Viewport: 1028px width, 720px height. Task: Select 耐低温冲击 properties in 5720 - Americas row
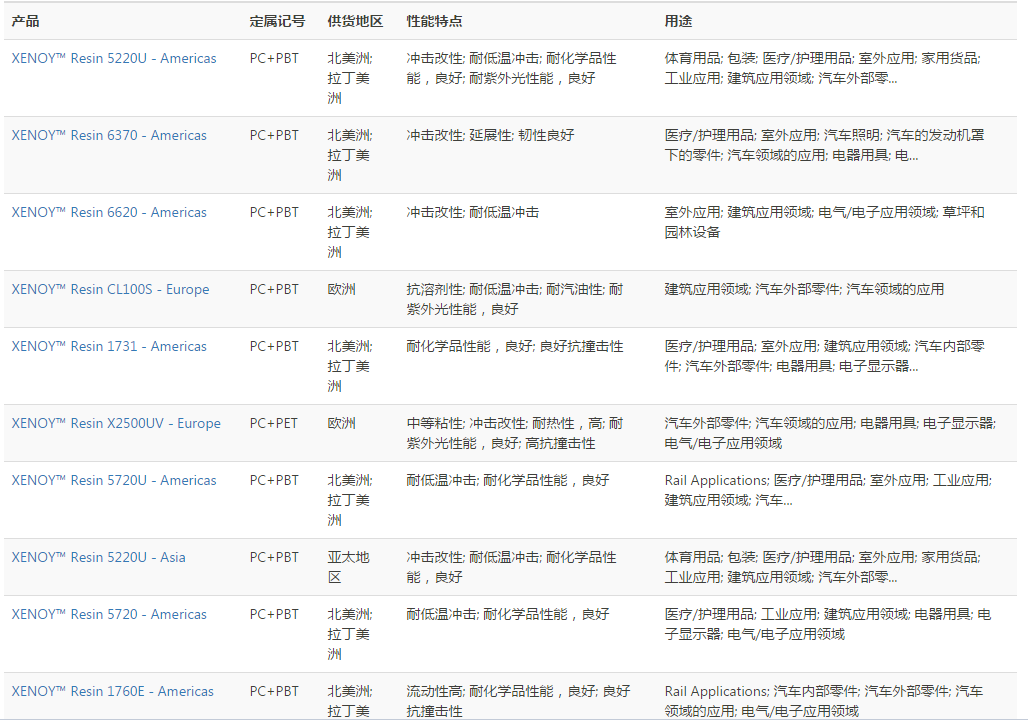pyautogui.click(x=508, y=614)
